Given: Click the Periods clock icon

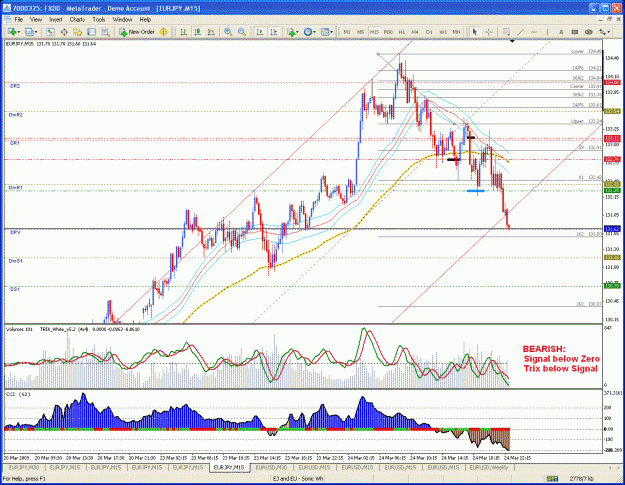Looking at the screenshot, I should [307, 32].
